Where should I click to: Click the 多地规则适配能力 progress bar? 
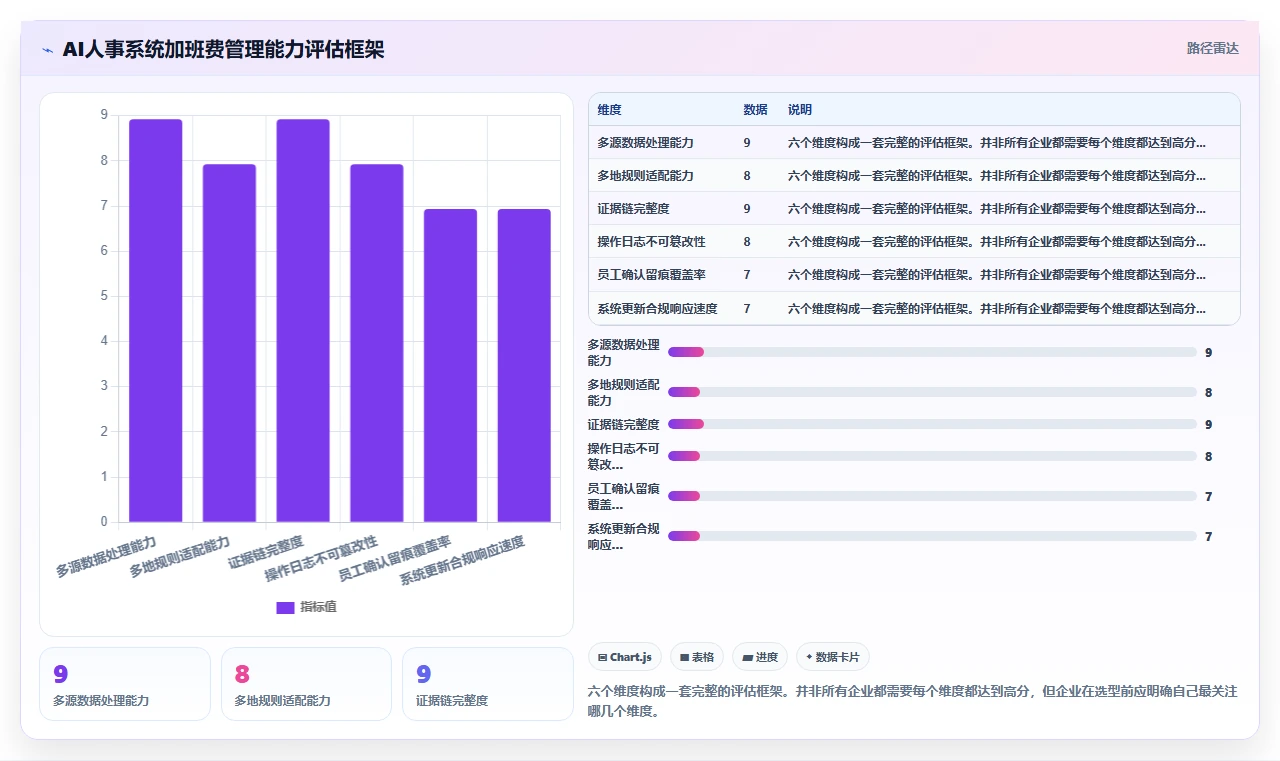(932, 392)
